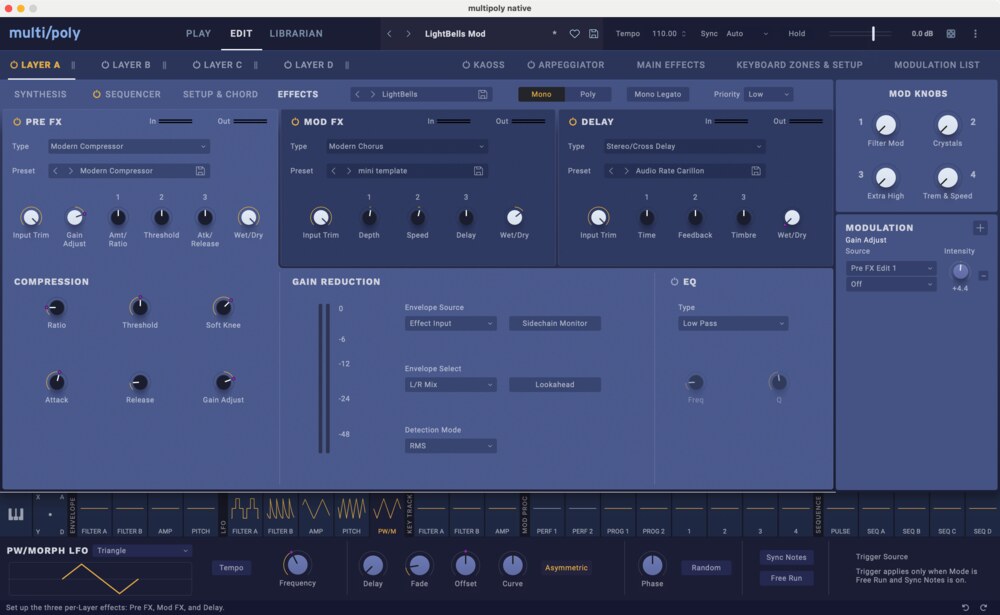Click the Sidechain Monitor button
The width and height of the screenshot is (1000, 615).
pos(555,324)
